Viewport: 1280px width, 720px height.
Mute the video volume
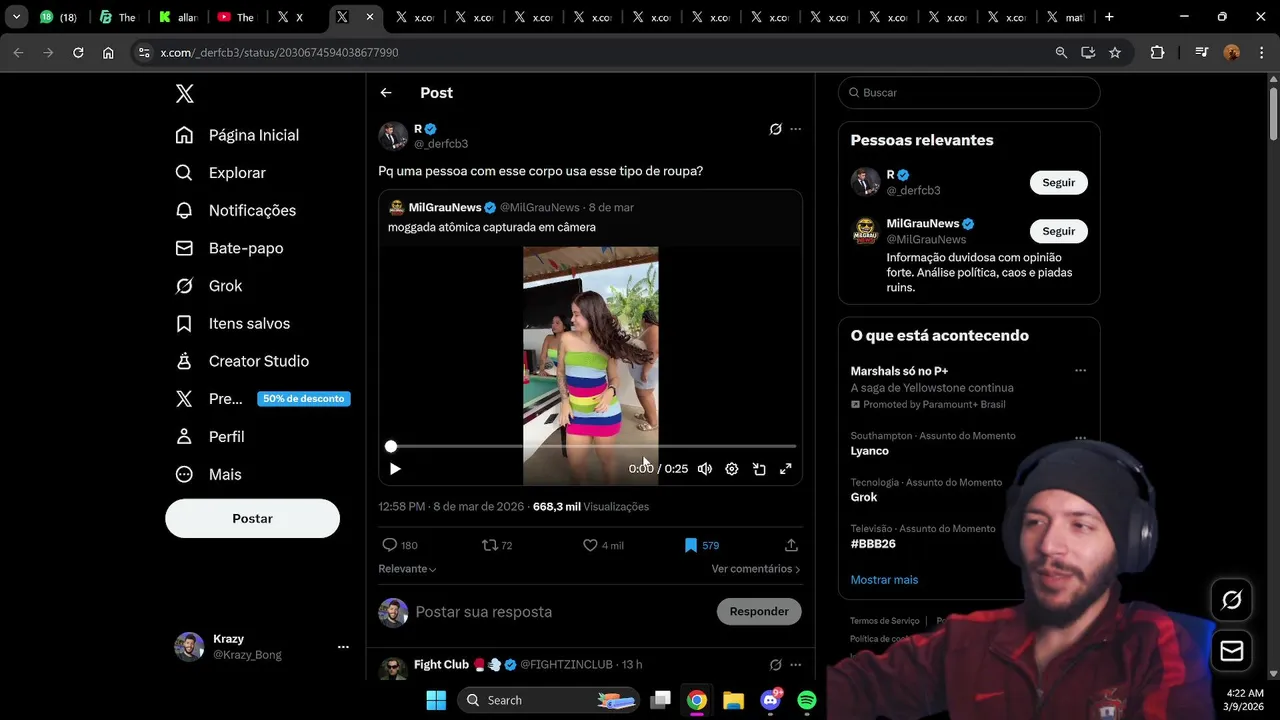705,469
